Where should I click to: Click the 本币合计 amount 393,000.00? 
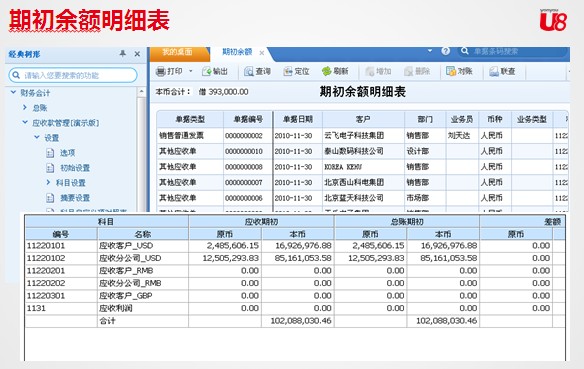click(228, 92)
